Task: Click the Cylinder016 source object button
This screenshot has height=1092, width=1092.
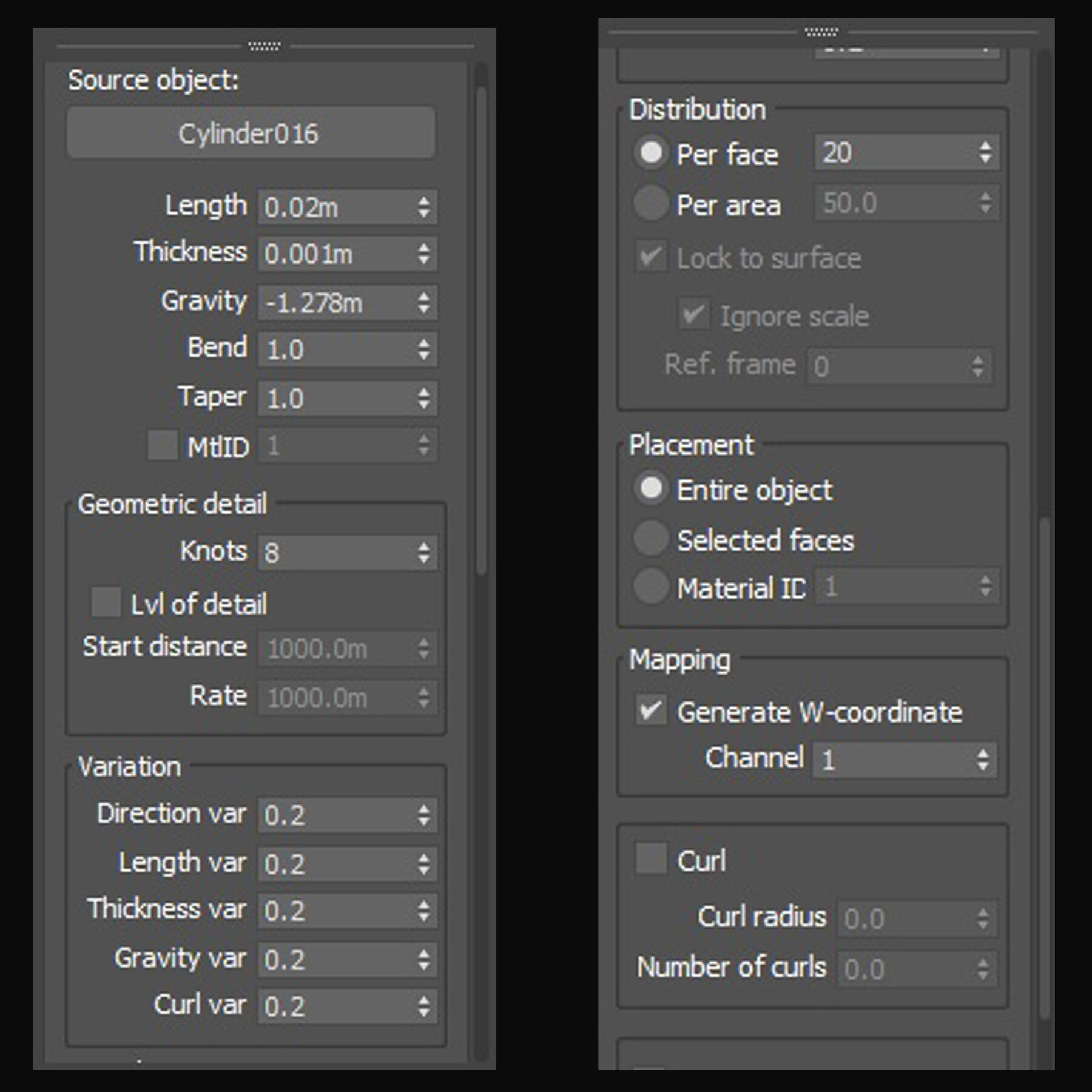Action: 251,133
